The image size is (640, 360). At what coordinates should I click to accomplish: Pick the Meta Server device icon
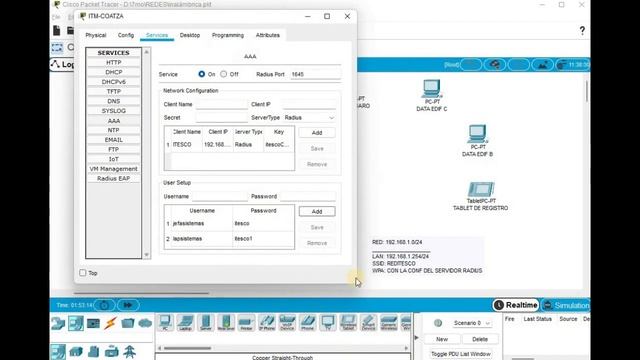pyautogui.click(x=226, y=322)
